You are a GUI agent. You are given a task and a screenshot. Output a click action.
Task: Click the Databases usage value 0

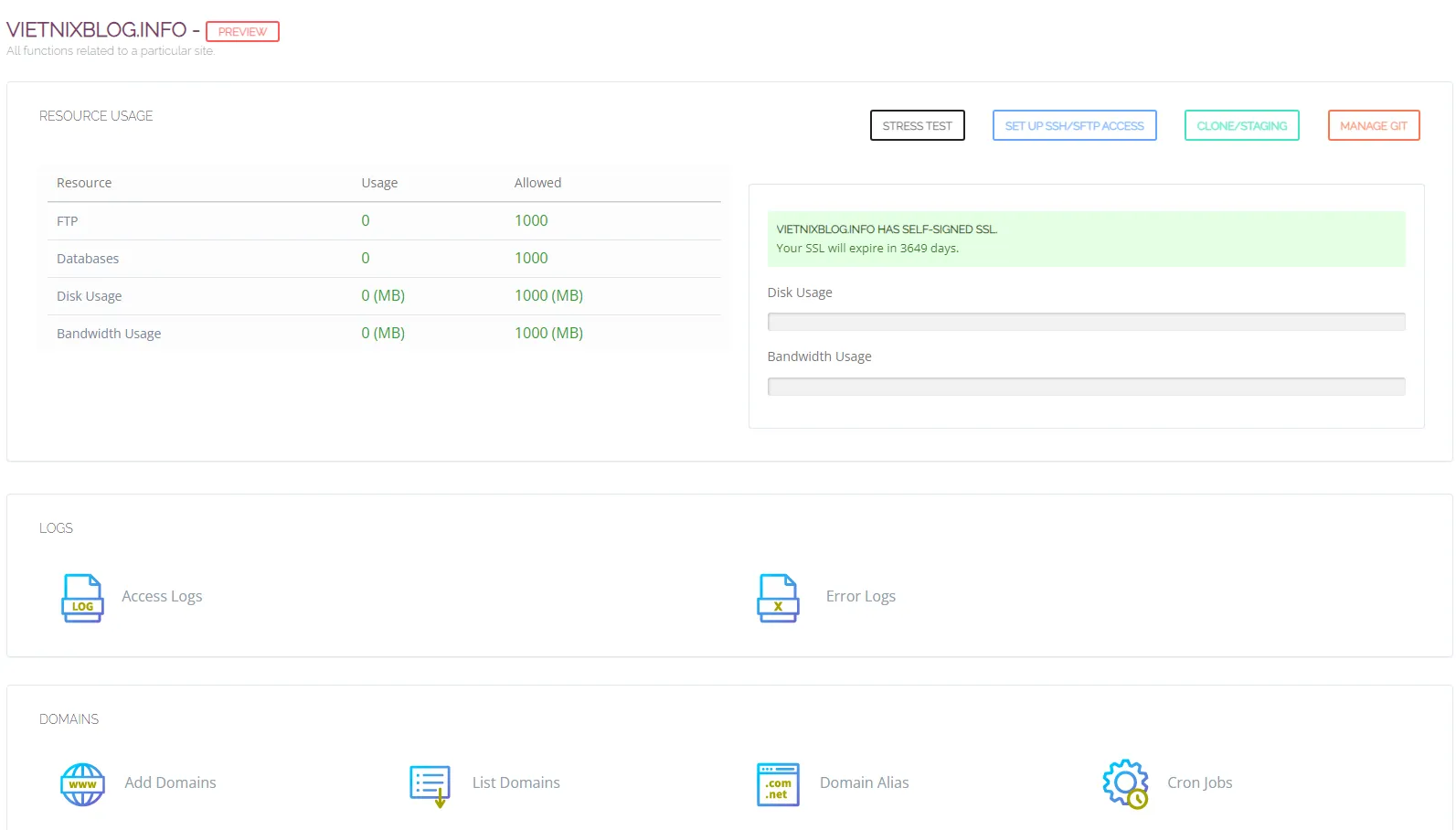point(366,258)
